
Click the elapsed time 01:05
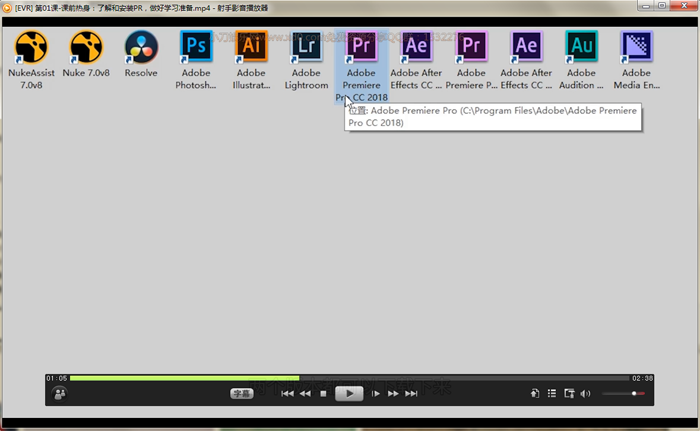point(56,378)
